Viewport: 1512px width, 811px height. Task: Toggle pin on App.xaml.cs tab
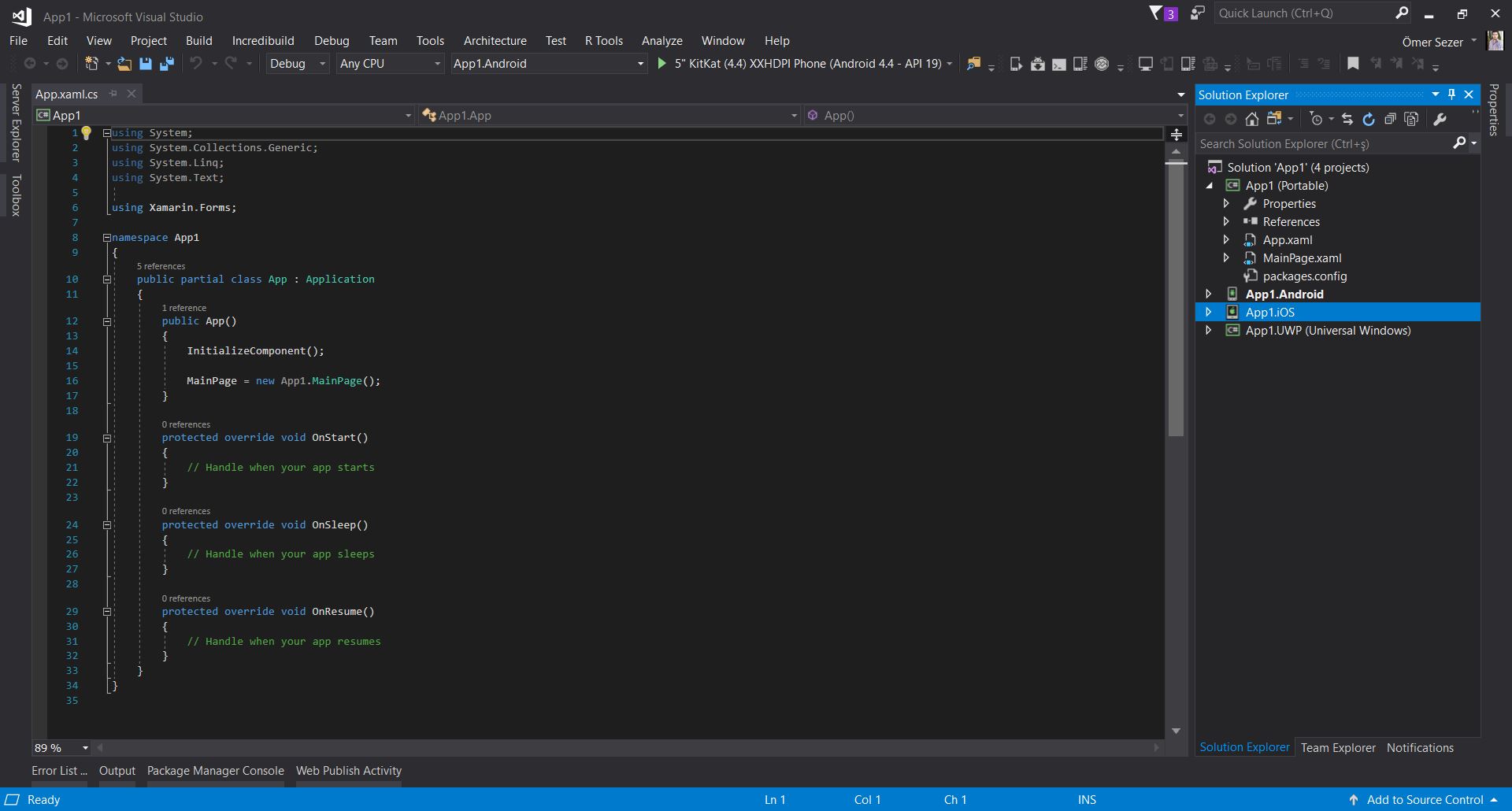click(113, 94)
